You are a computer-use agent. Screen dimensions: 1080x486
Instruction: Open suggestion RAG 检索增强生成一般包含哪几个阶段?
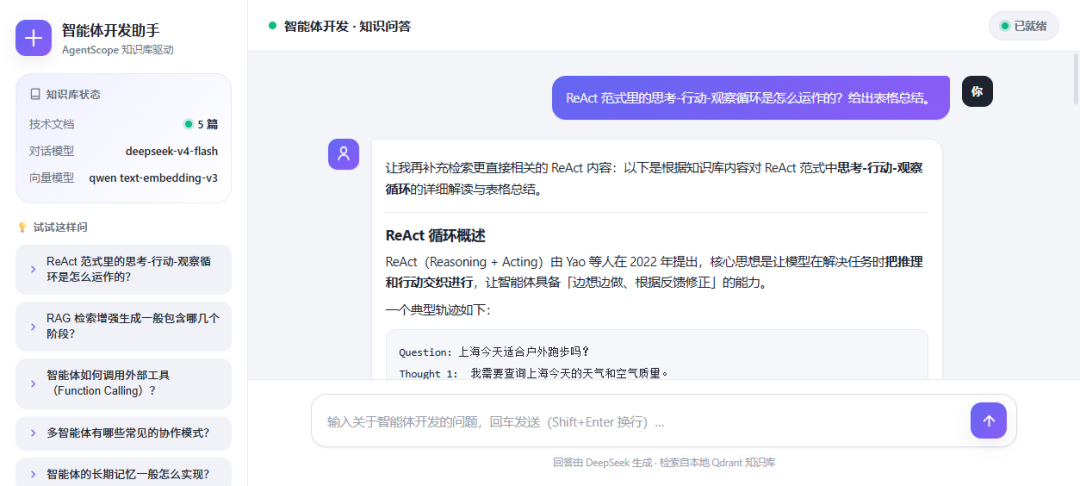[123, 326]
